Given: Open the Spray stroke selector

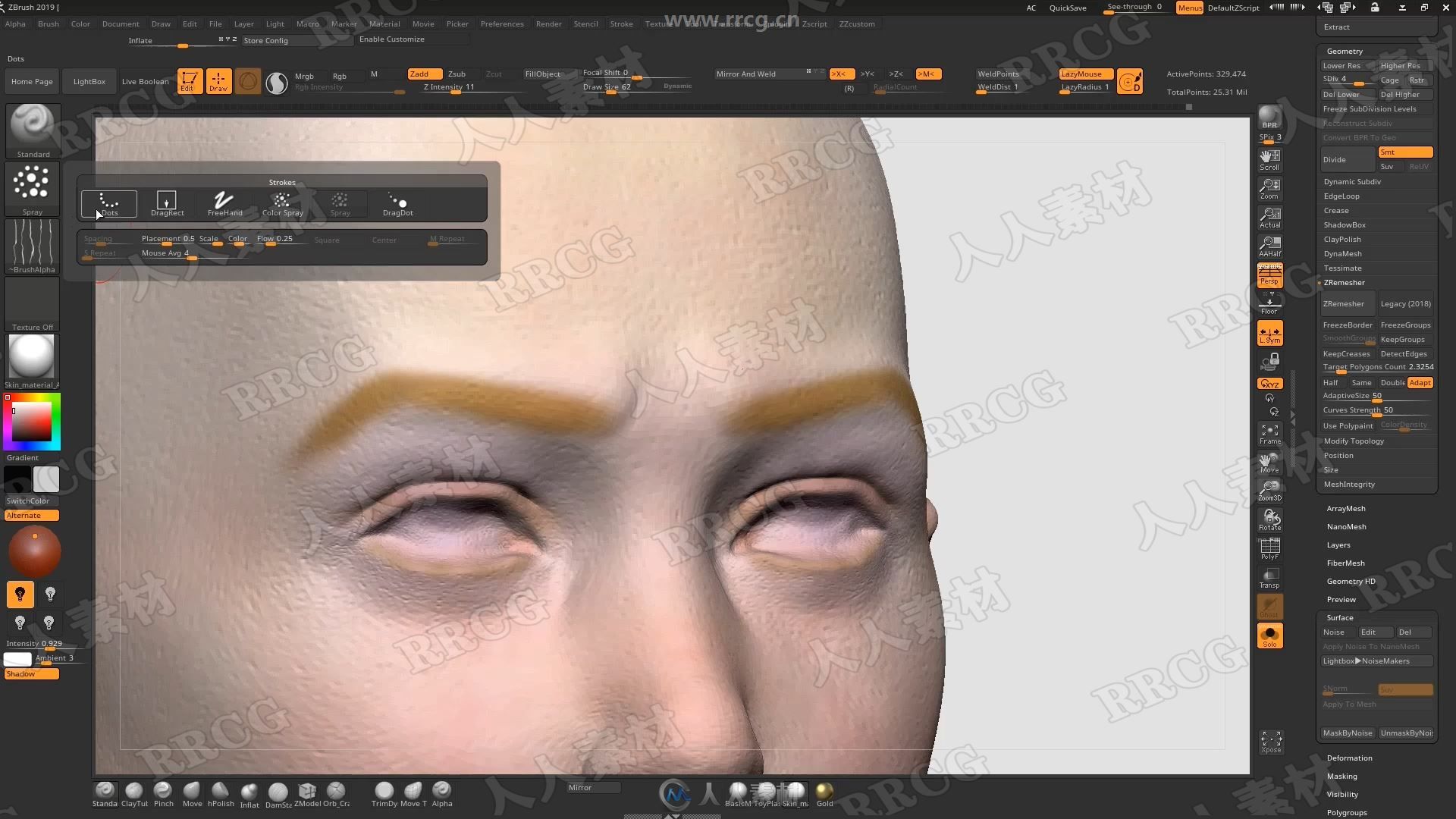Looking at the screenshot, I should 33,189.
